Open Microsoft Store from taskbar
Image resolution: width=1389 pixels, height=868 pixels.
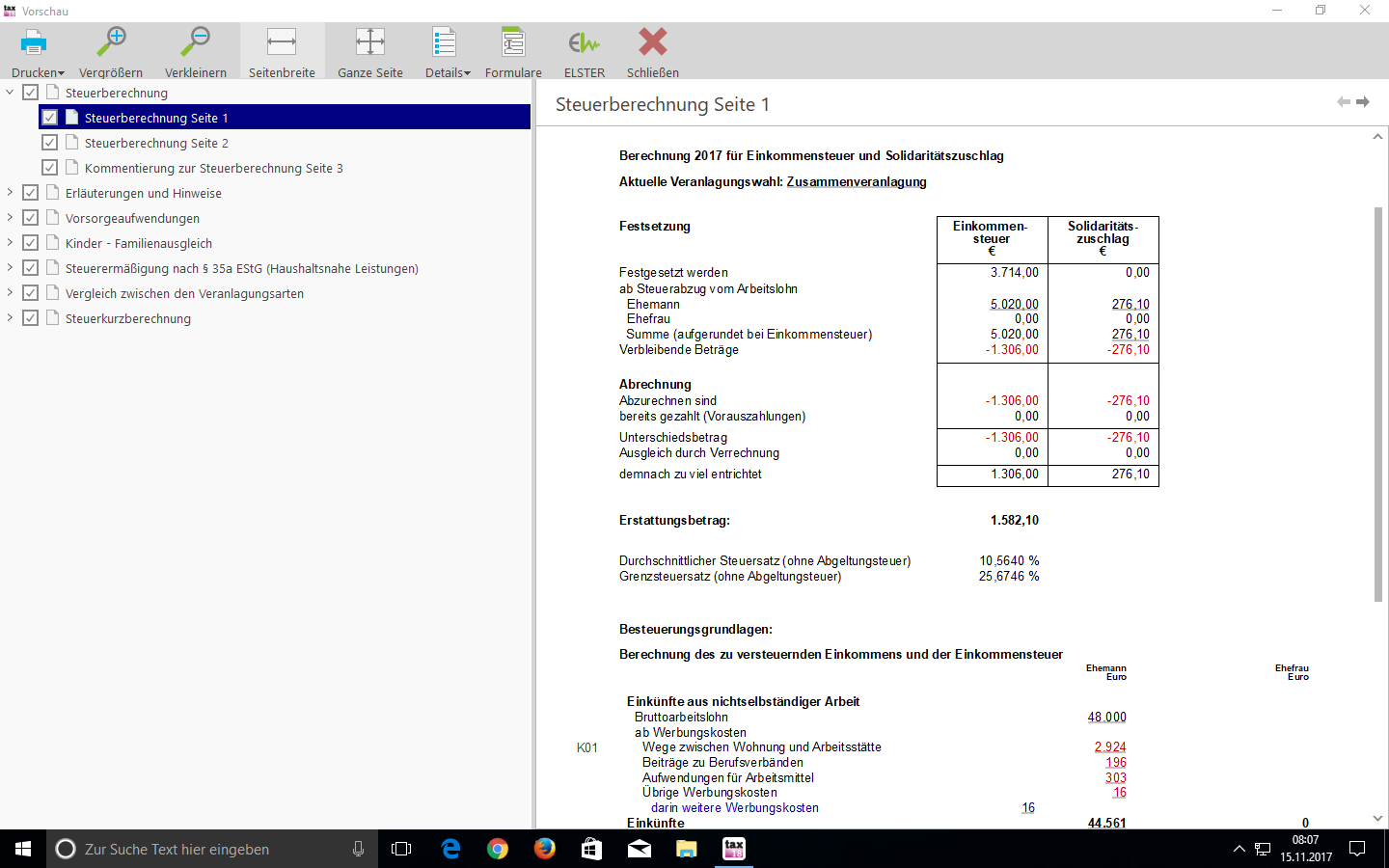(x=591, y=849)
